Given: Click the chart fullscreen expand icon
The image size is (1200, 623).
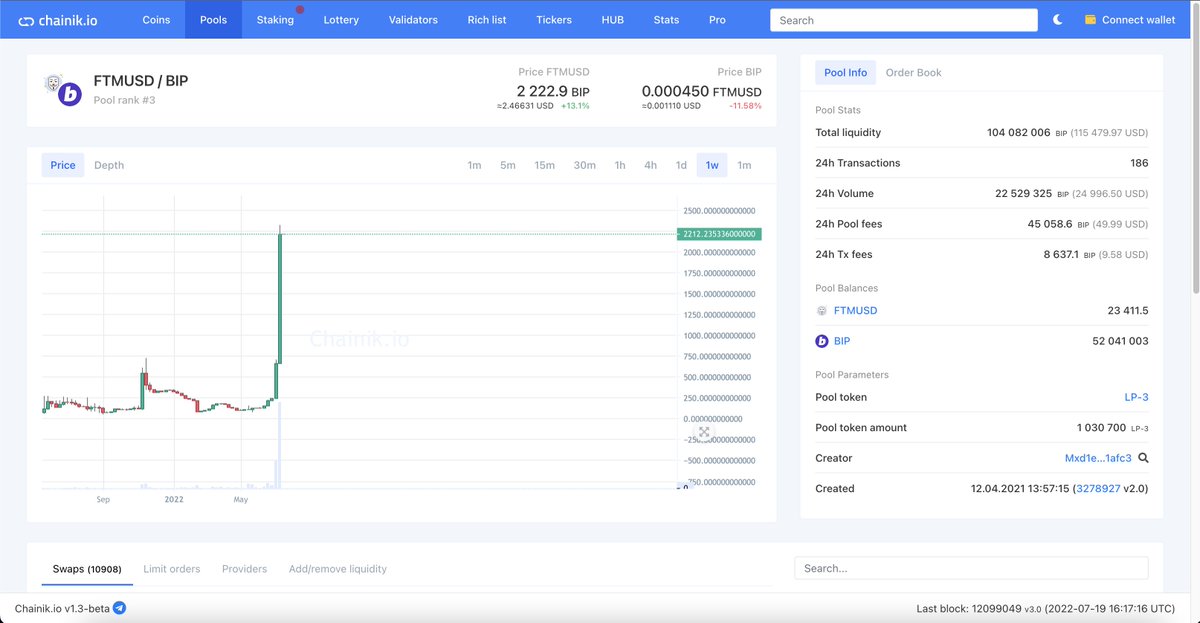Looking at the screenshot, I should click(704, 432).
